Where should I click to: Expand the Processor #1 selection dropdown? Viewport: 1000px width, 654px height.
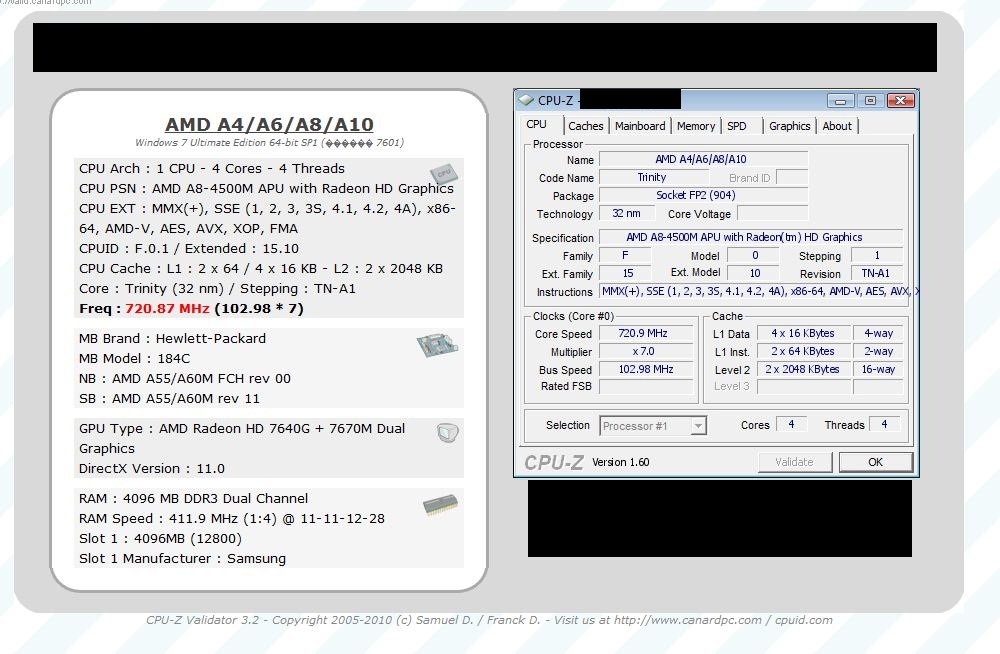698,426
